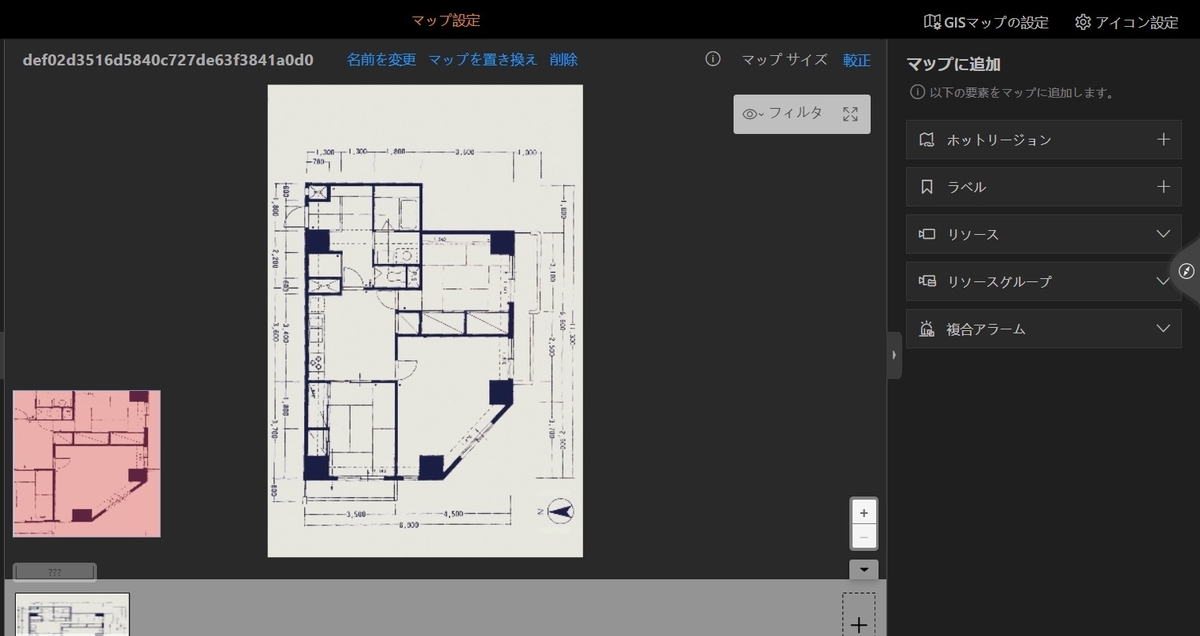The width and height of the screenshot is (1200, 636).
Task: Add a new map with dashed plus
Action: tap(858, 615)
